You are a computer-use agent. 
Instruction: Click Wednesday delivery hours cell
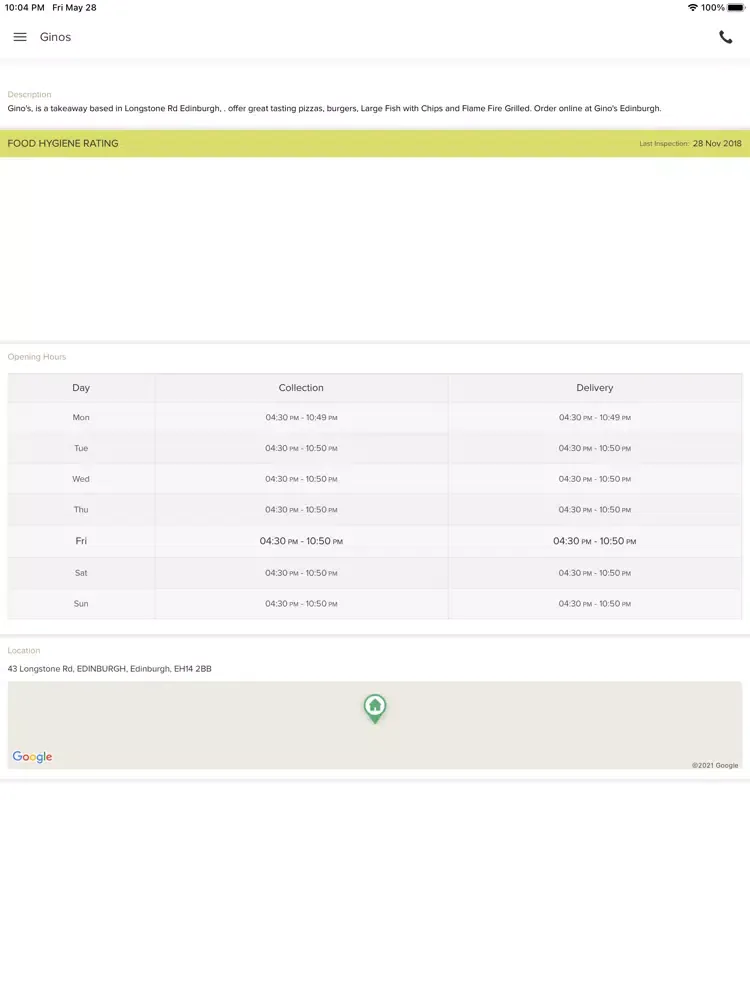pos(594,479)
